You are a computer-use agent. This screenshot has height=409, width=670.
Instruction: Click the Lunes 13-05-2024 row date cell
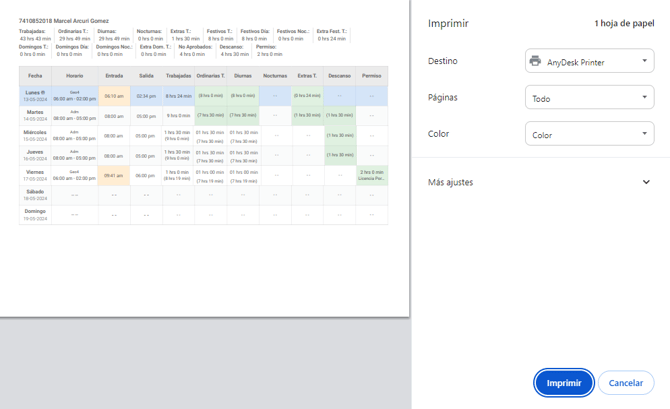pos(35,96)
